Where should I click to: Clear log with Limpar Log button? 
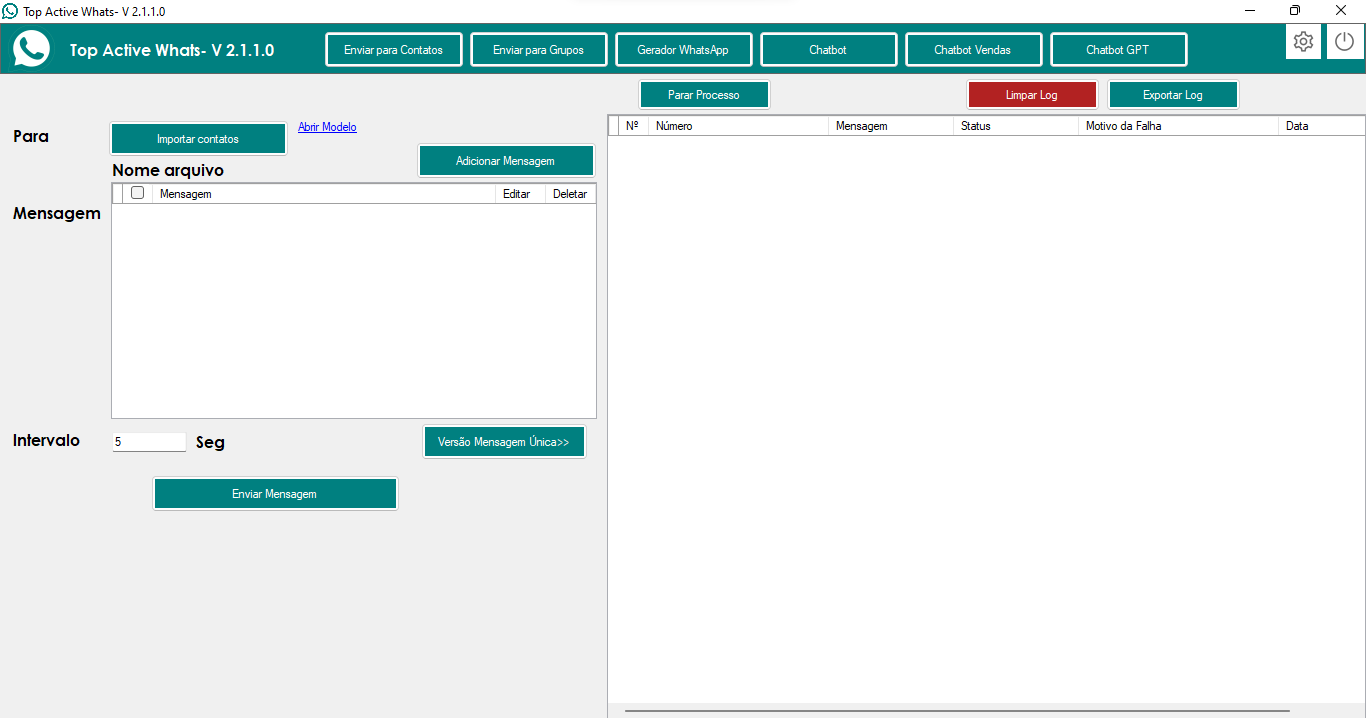point(1032,95)
